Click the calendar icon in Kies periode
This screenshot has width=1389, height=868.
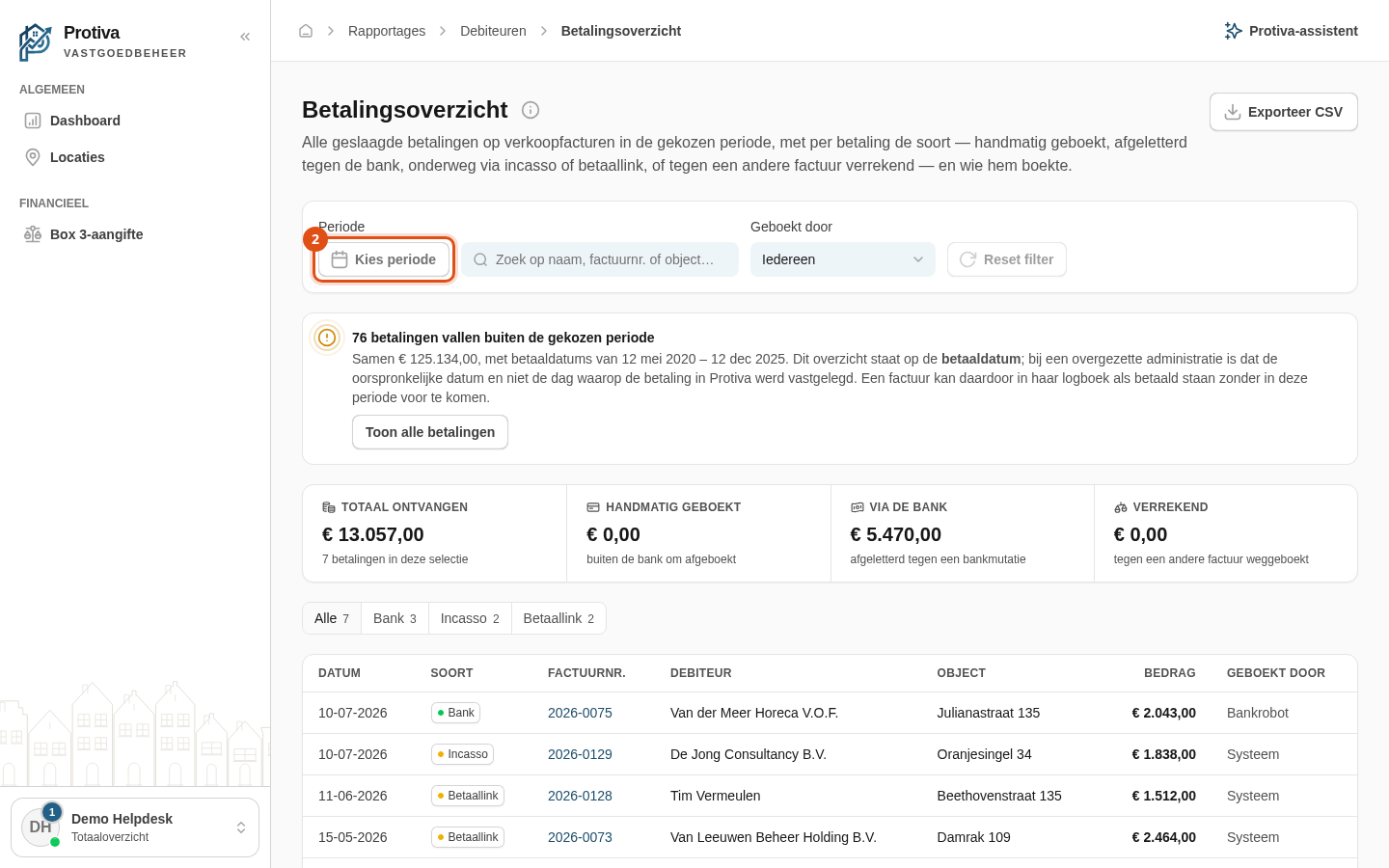point(340,259)
